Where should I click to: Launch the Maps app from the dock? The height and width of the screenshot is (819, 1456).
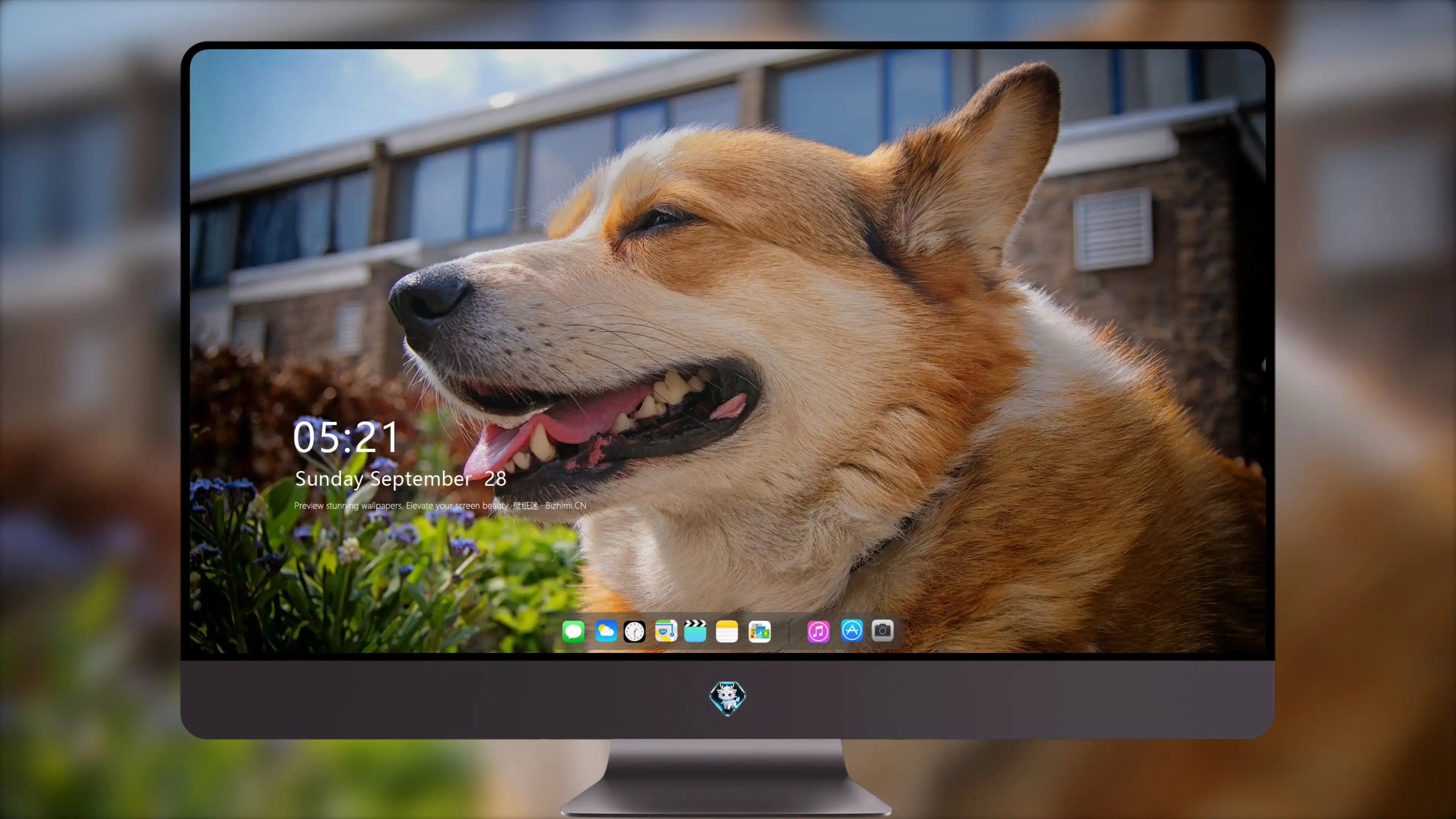[x=666, y=631]
